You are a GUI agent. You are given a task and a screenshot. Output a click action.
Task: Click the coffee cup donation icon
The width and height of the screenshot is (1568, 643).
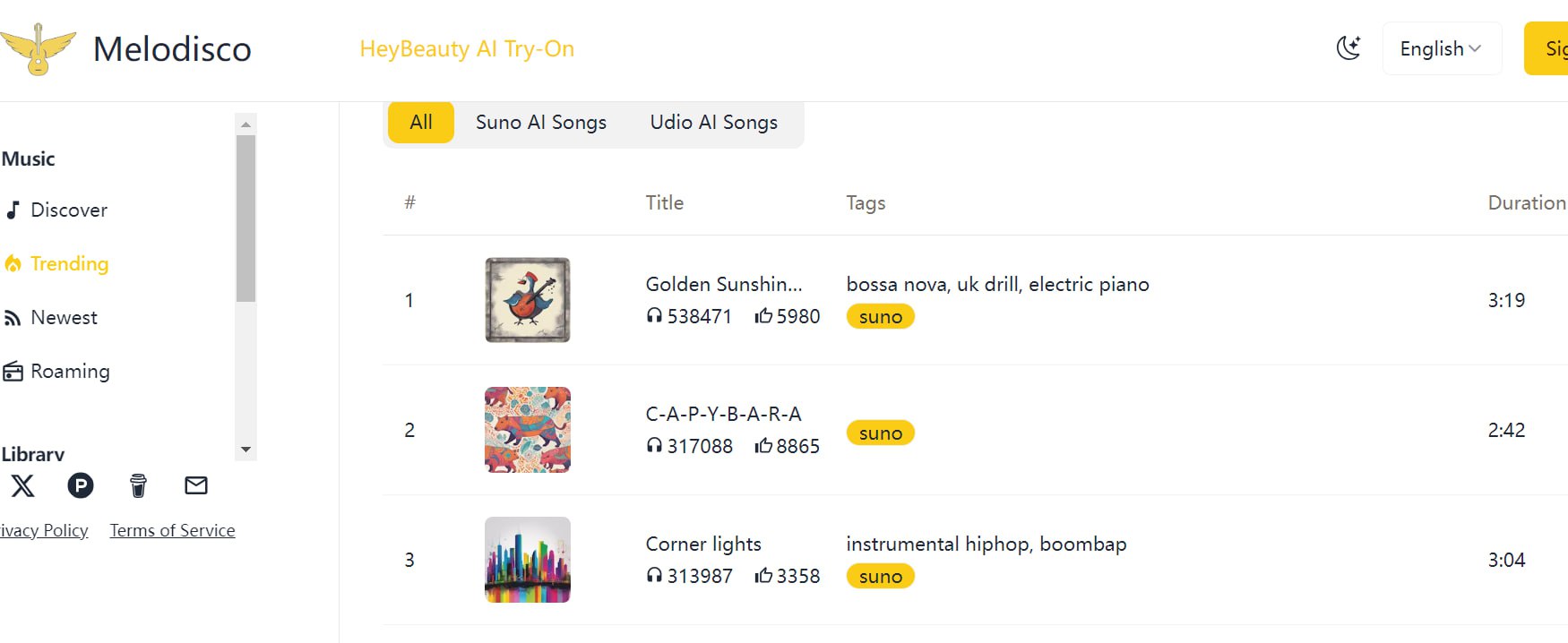(138, 485)
